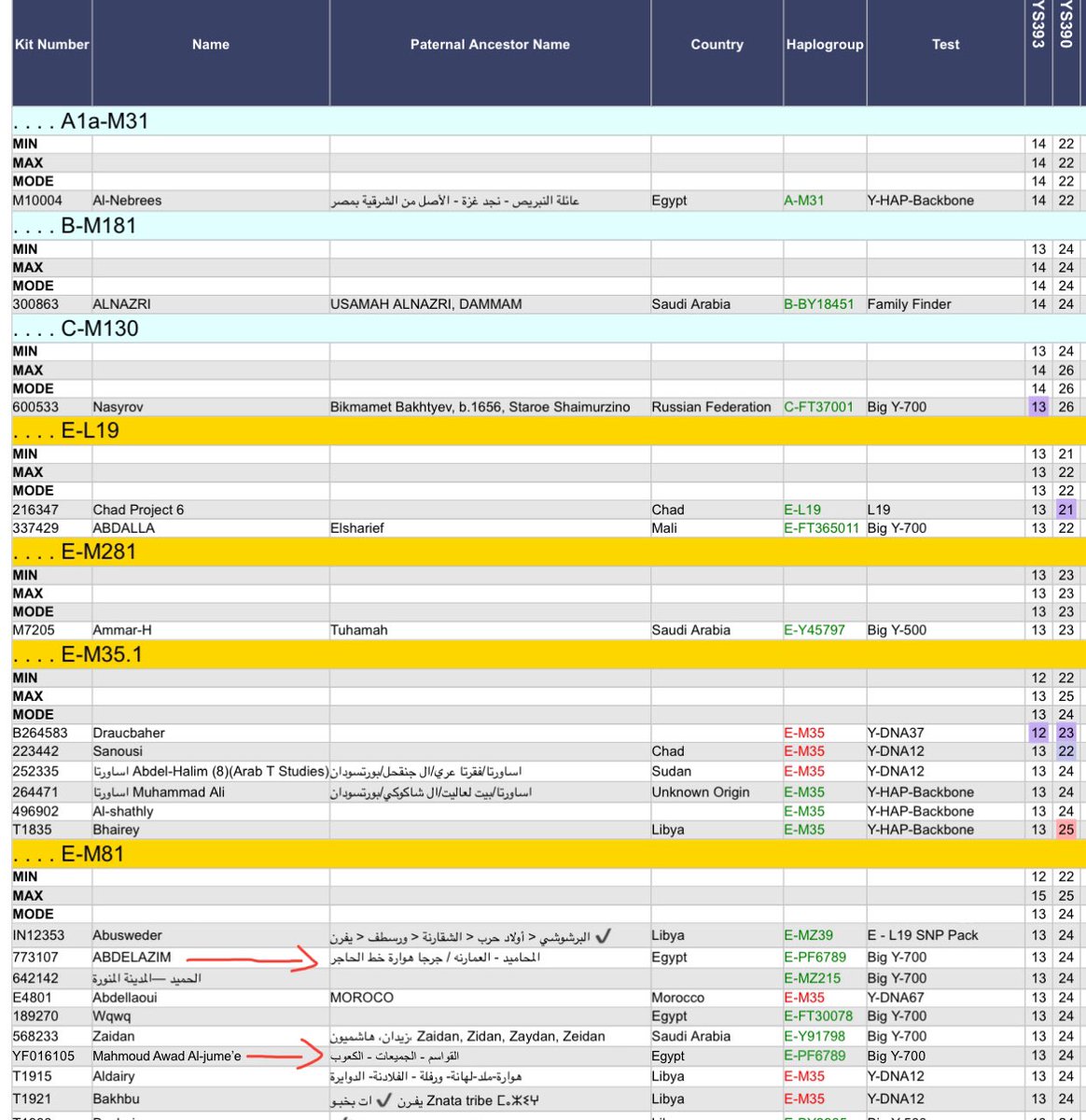Select the name Al-shathly
The height and width of the screenshot is (1120, 1086).
pyautogui.click(x=123, y=811)
